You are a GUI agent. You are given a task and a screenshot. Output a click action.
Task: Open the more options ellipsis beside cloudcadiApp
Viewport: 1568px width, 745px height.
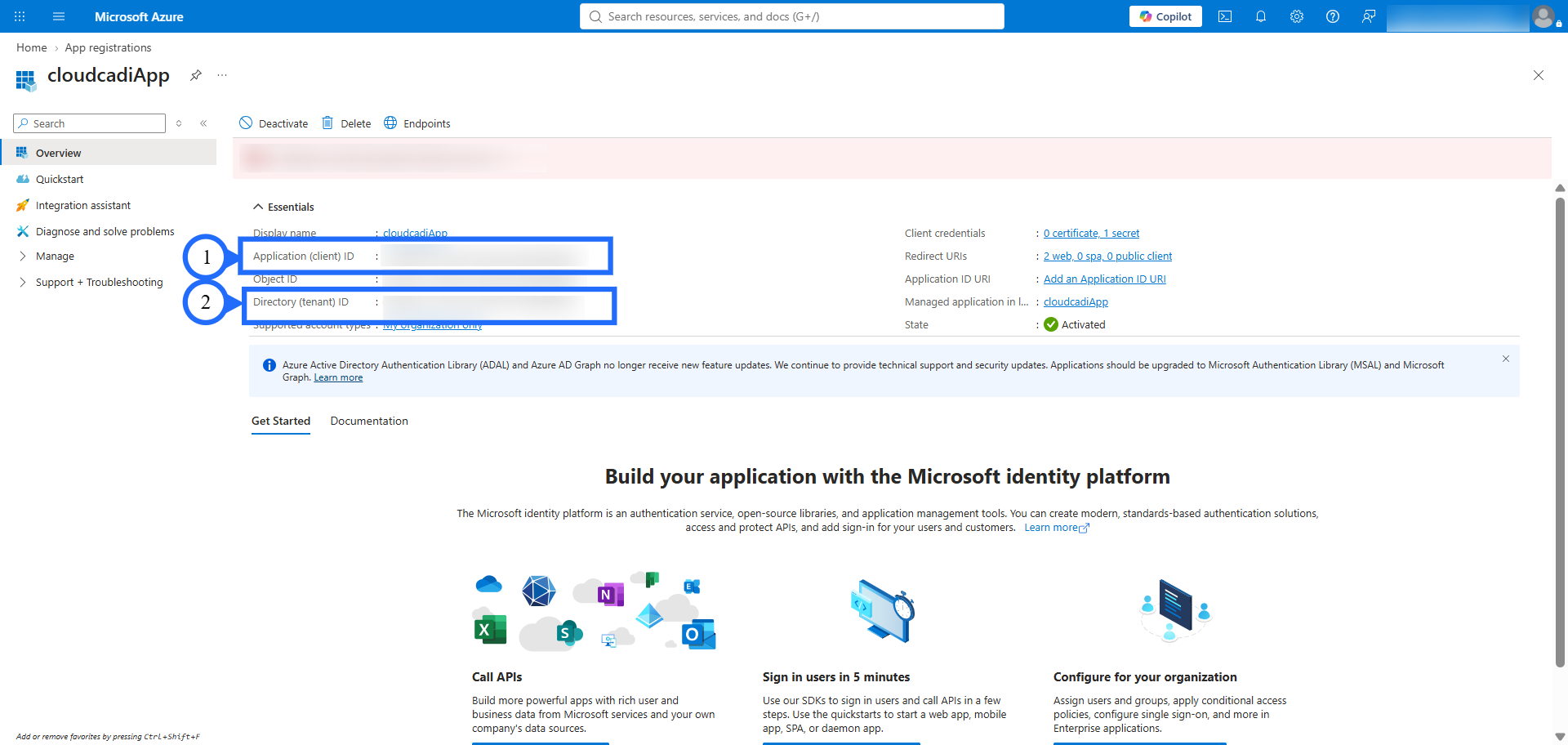222,75
